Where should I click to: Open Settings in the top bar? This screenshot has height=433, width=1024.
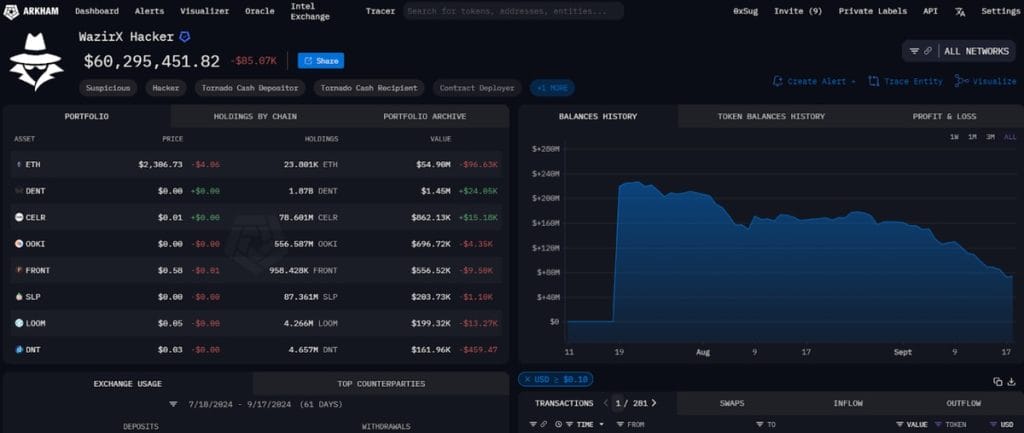(x=1000, y=11)
